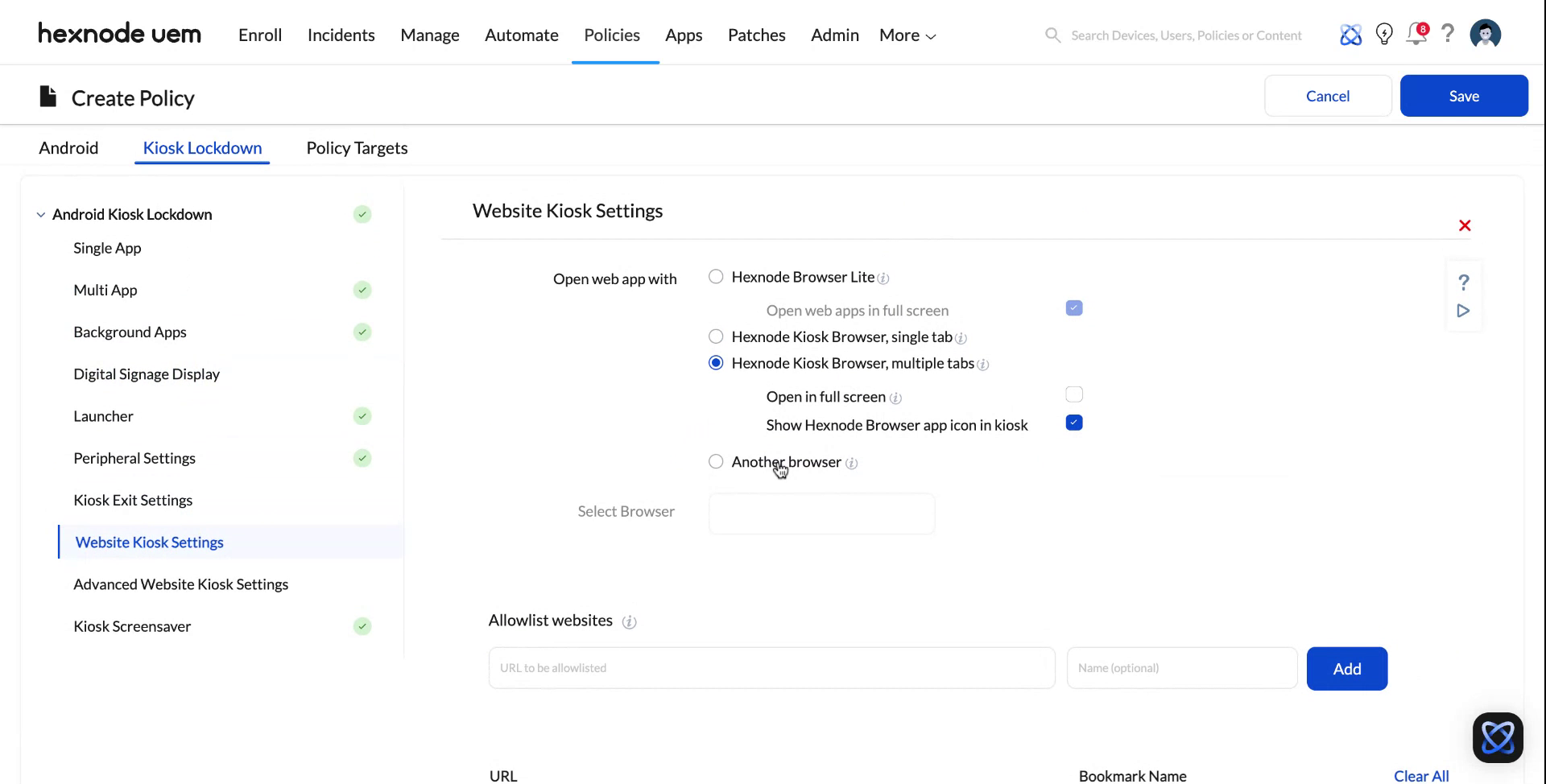Collapse the Android Kiosk Lockdown section

click(x=40, y=214)
